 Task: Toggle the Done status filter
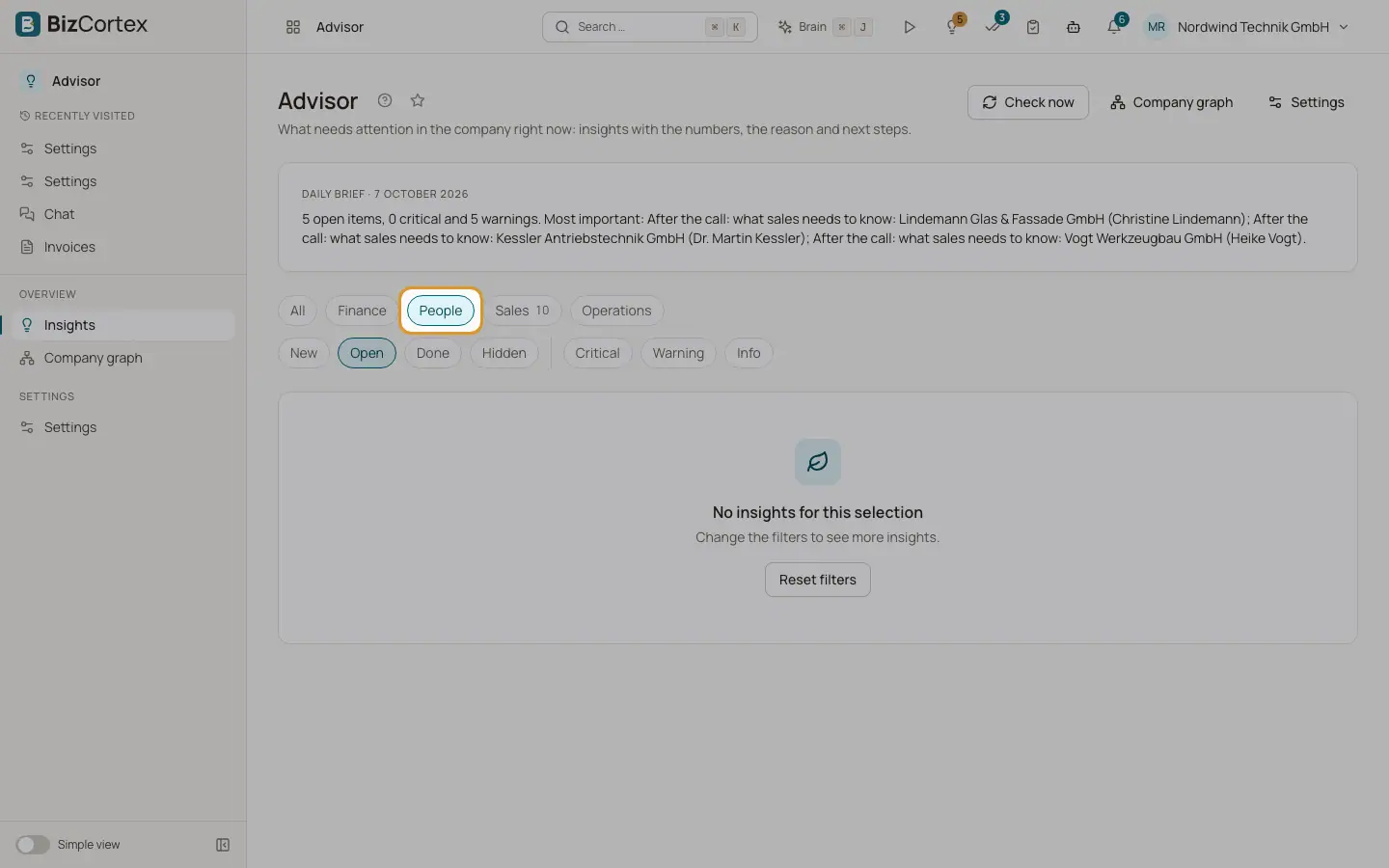[x=433, y=353]
